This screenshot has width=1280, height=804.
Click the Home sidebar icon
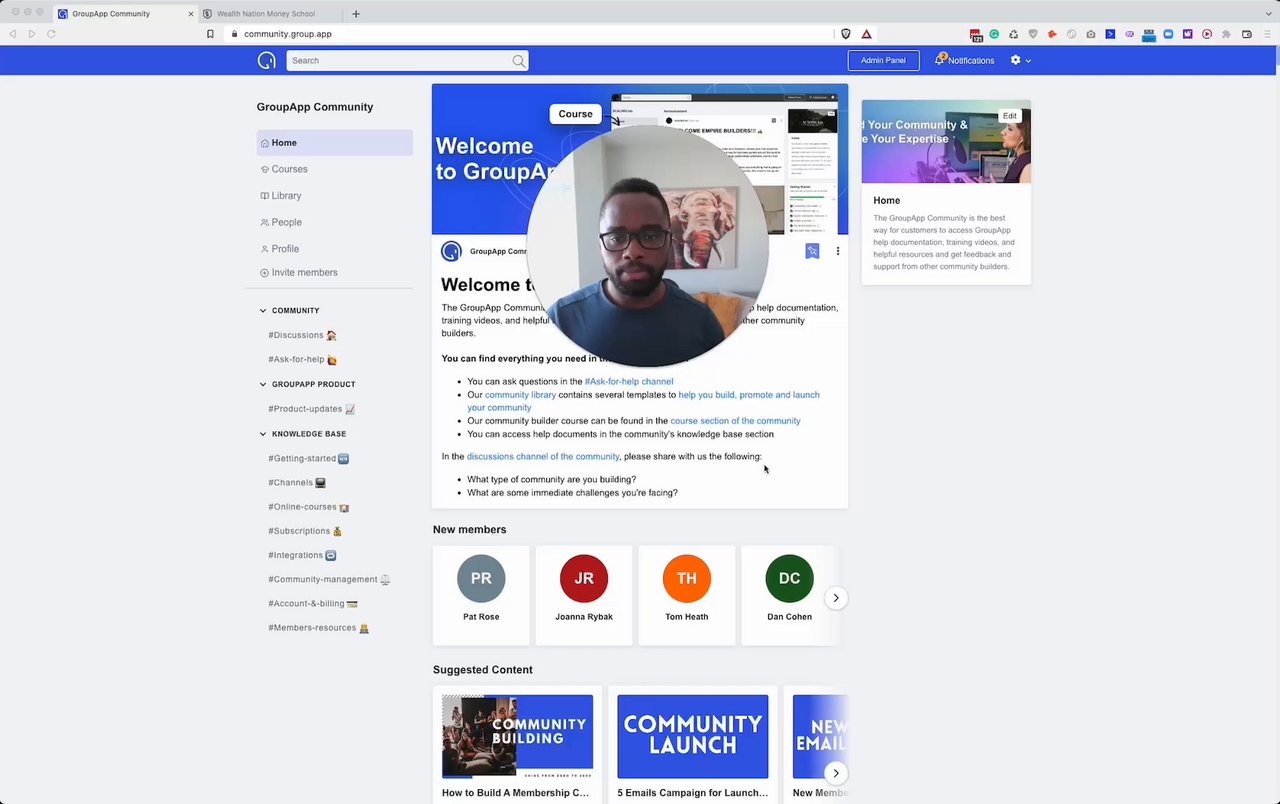(x=264, y=143)
